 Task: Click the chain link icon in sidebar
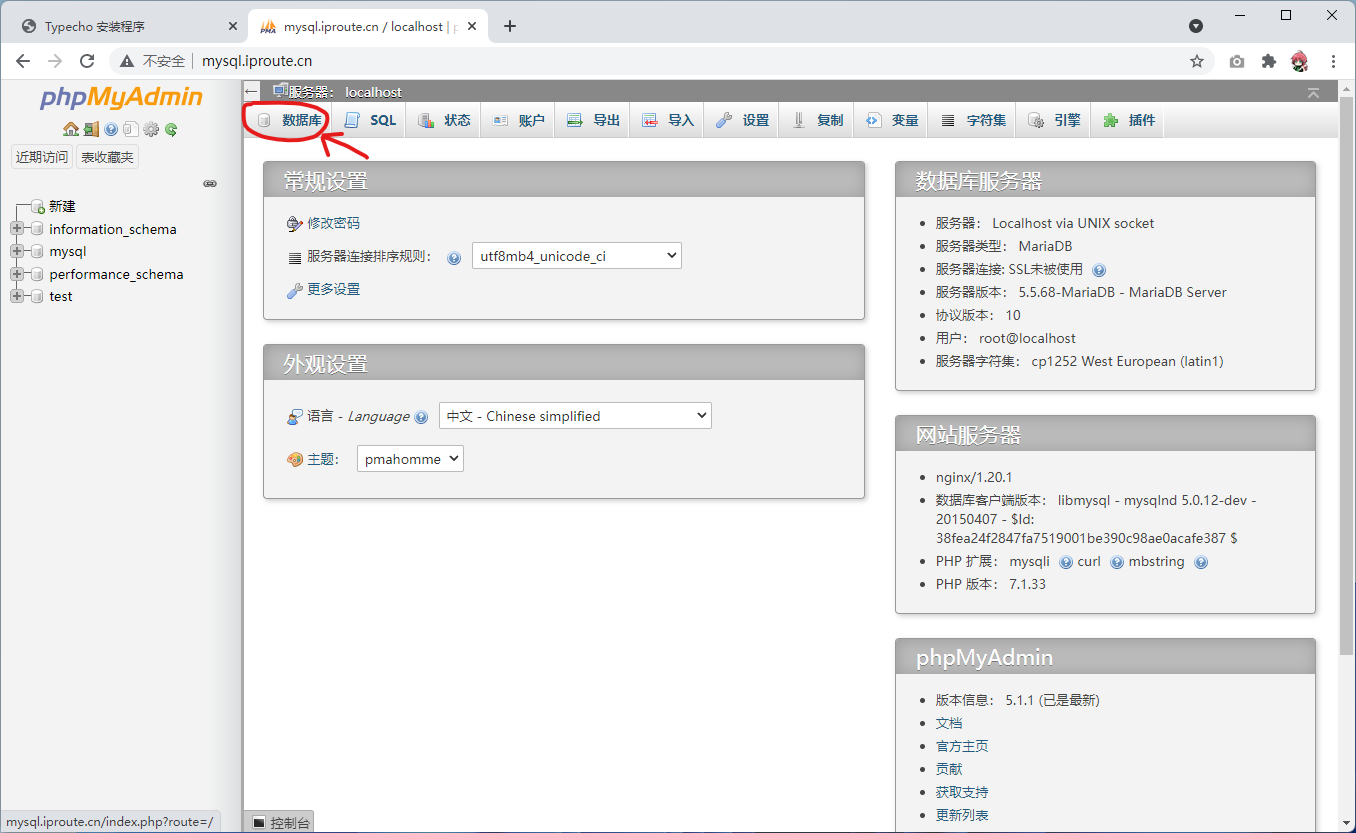pyautogui.click(x=210, y=183)
